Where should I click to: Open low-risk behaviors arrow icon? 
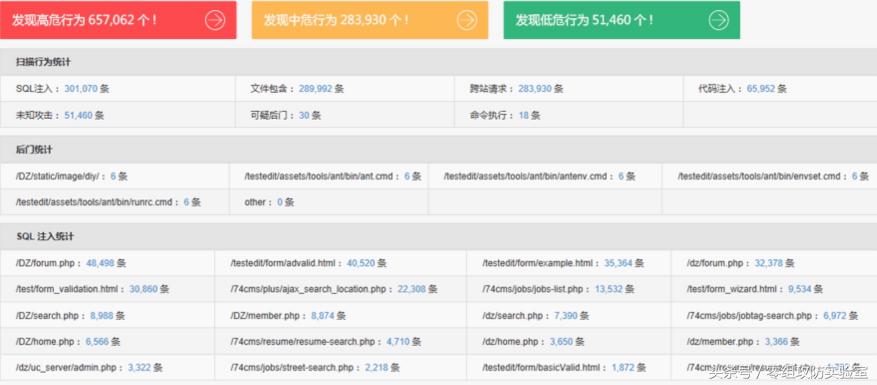tap(719, 20)
